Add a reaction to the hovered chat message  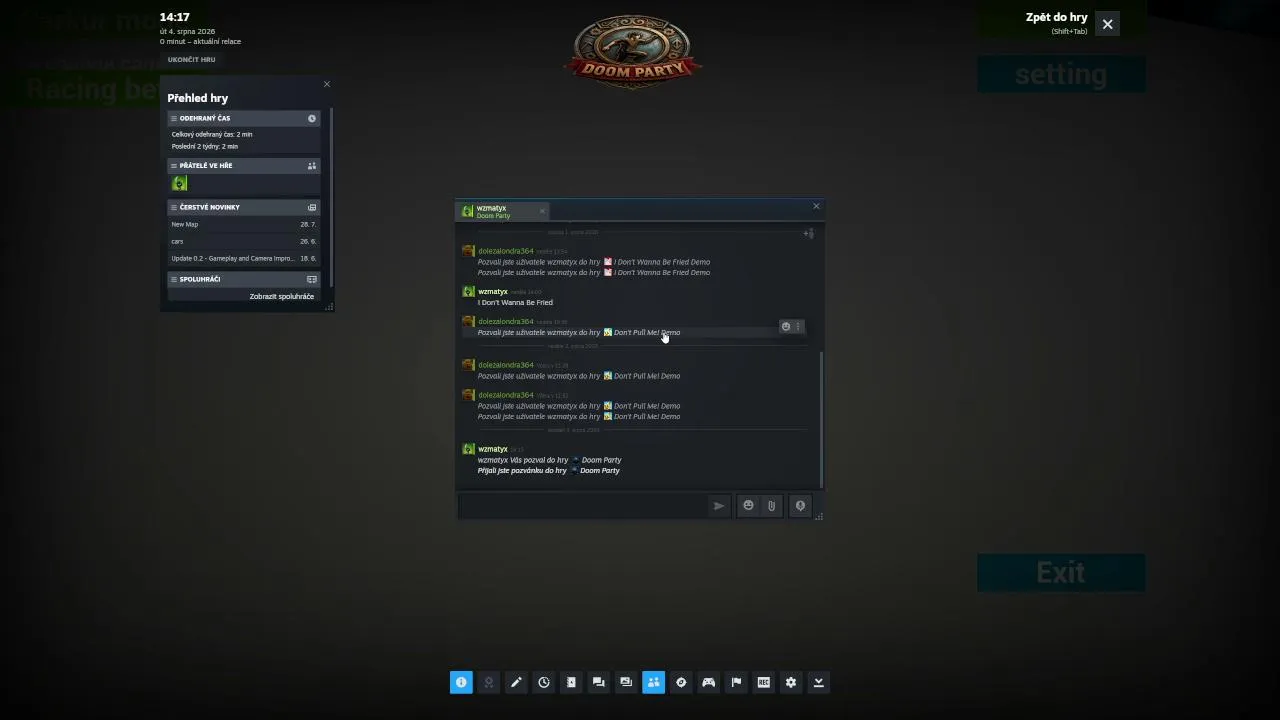click(785, 327)
